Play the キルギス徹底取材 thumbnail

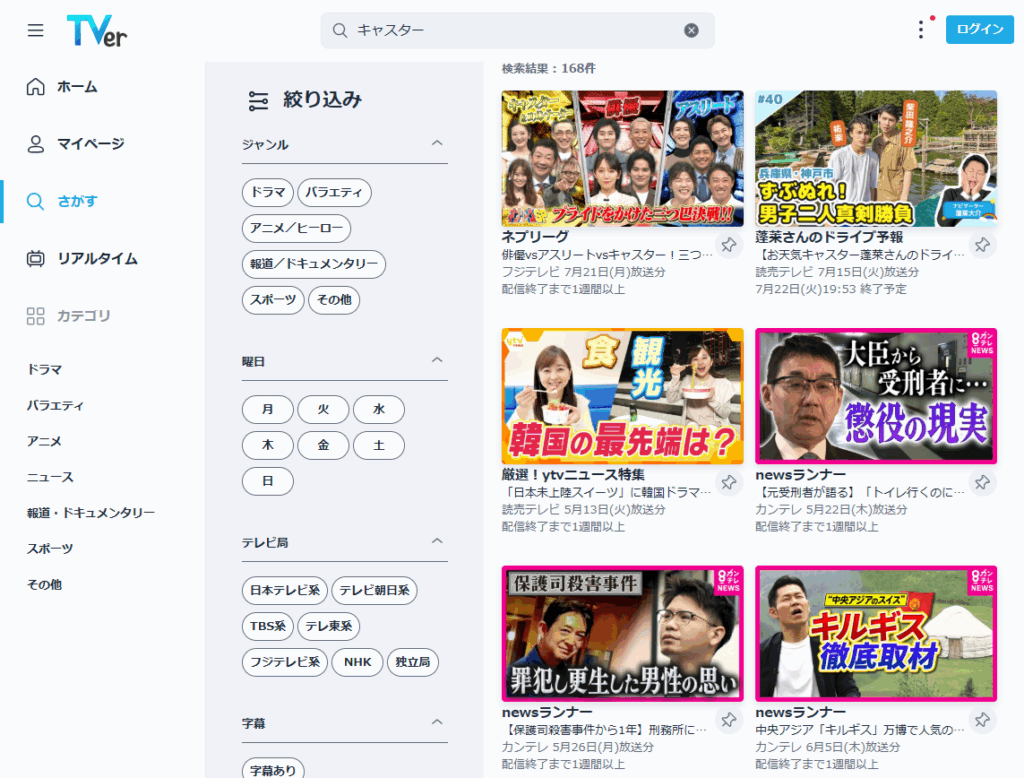[x=876, y=634]
